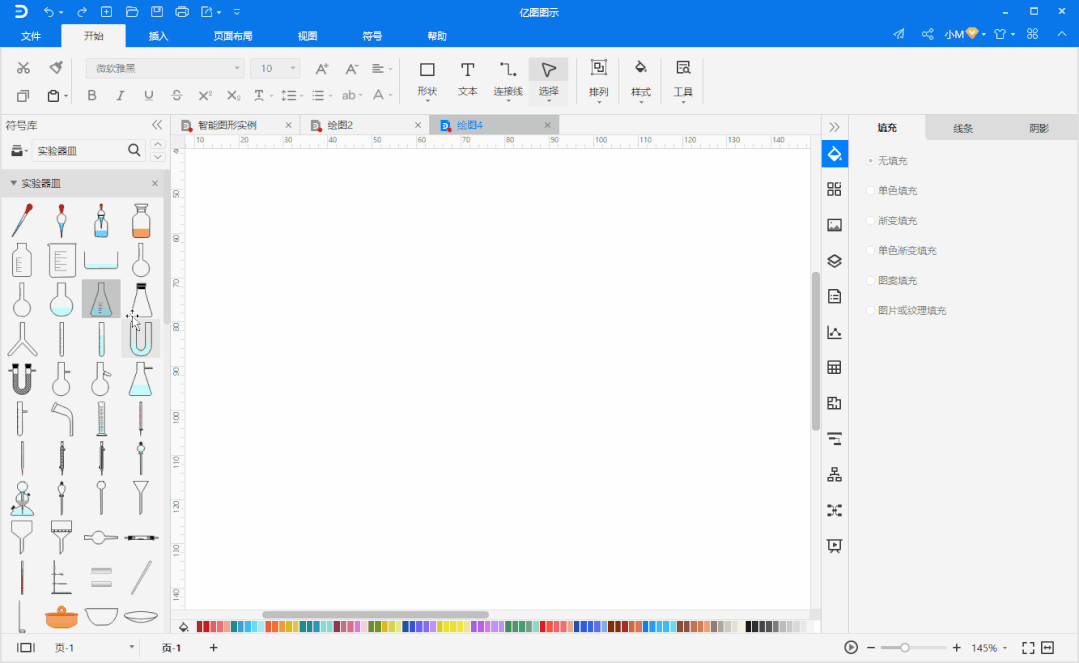Click the share icon in top right
The width and height of the screenshot is (1079, 663).
[928, 34]
